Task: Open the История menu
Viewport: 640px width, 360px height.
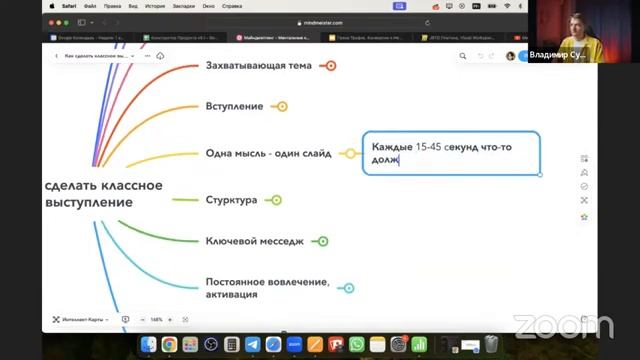Action: [x=155, y=6]
